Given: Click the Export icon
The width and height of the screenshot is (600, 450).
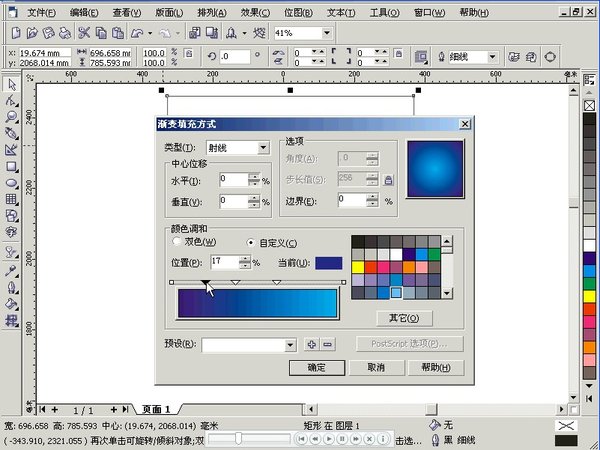Looking at the screenshot, I should [x=212, y=33].
